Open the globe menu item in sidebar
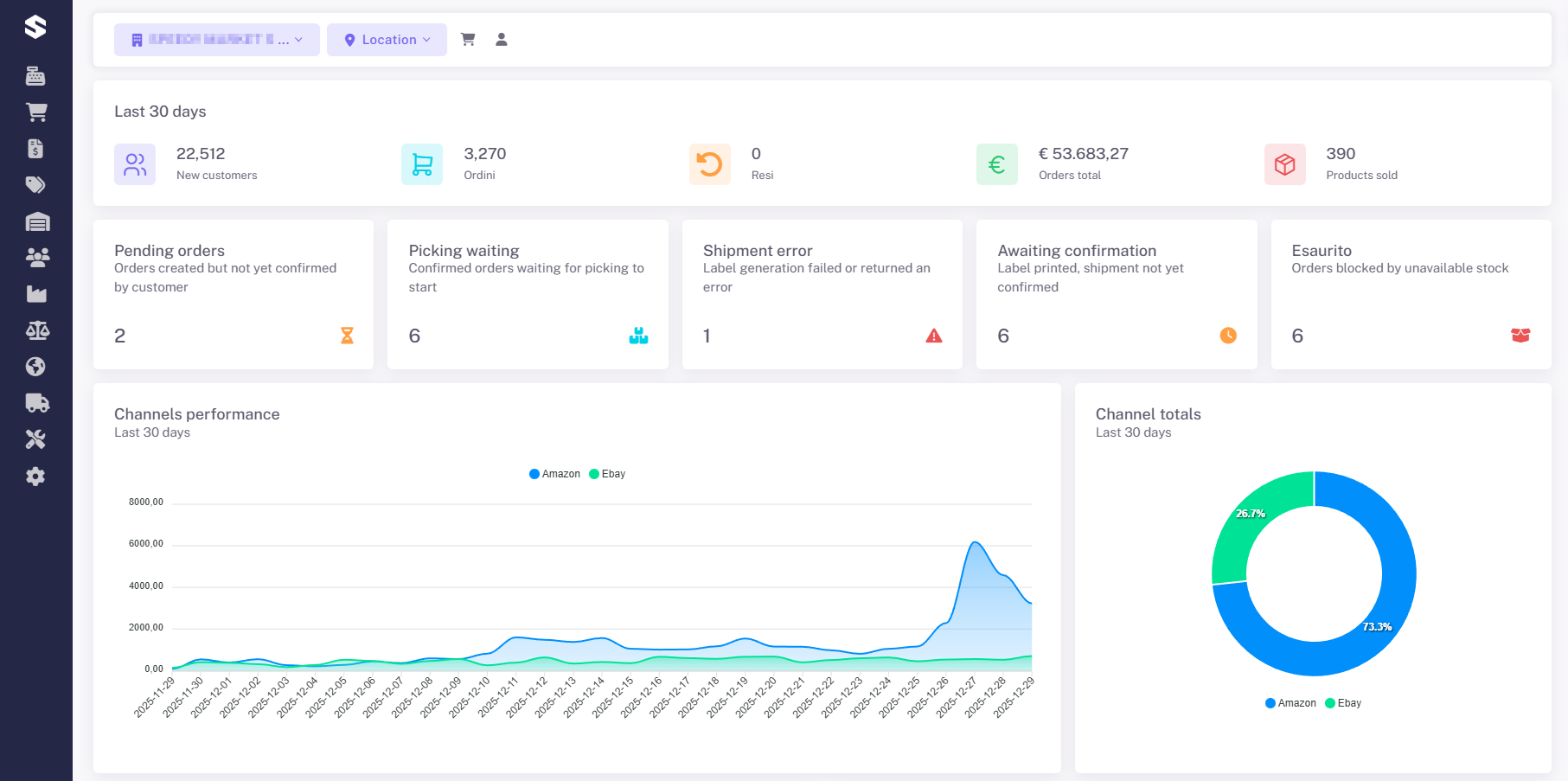 pyautogui.click(x=35, y=367)
